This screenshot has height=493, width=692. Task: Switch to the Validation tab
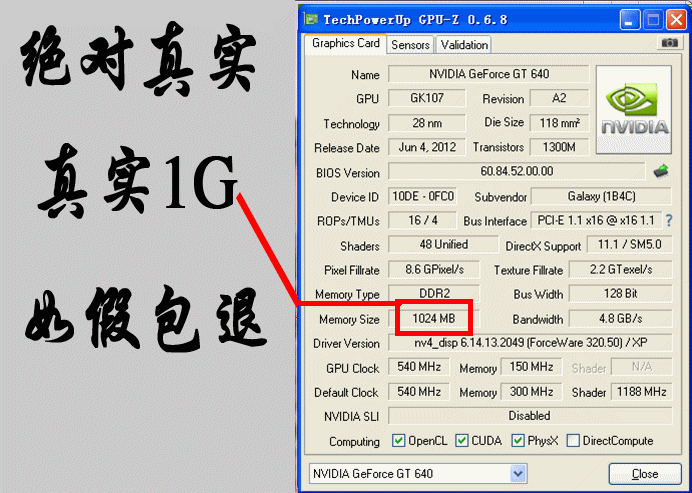(x=464, y=45)
